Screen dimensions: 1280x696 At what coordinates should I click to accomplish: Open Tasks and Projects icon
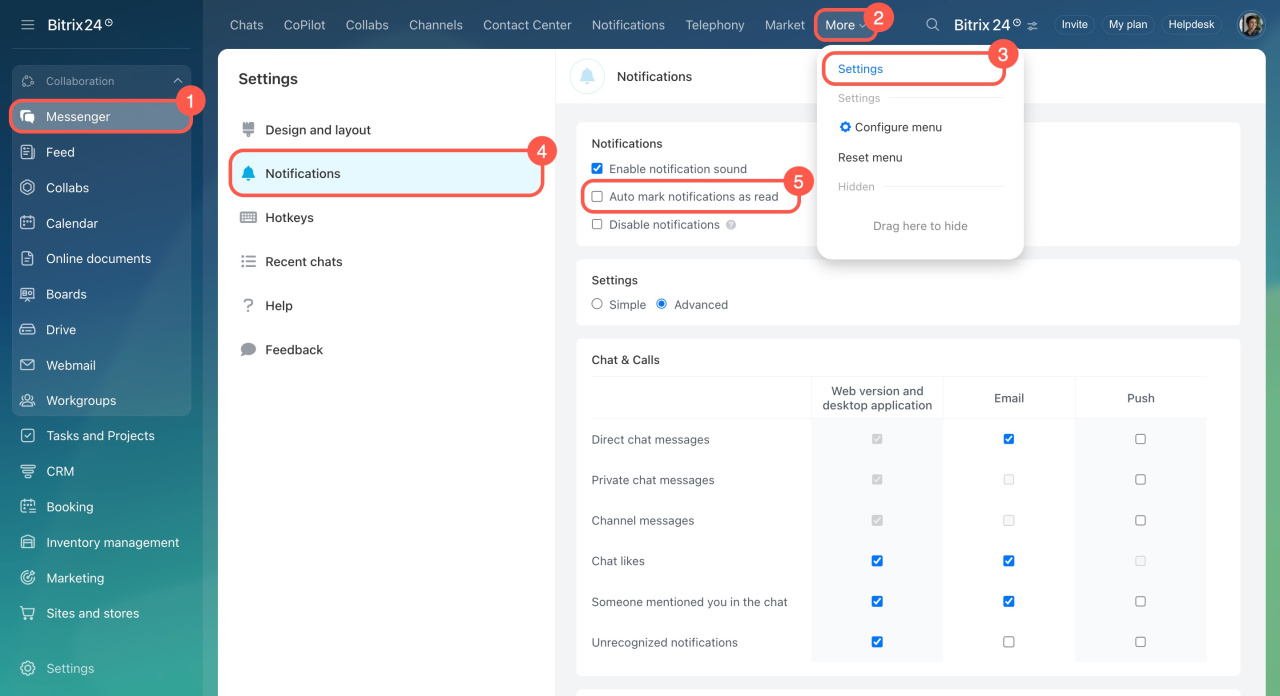(x=28, y=436)
